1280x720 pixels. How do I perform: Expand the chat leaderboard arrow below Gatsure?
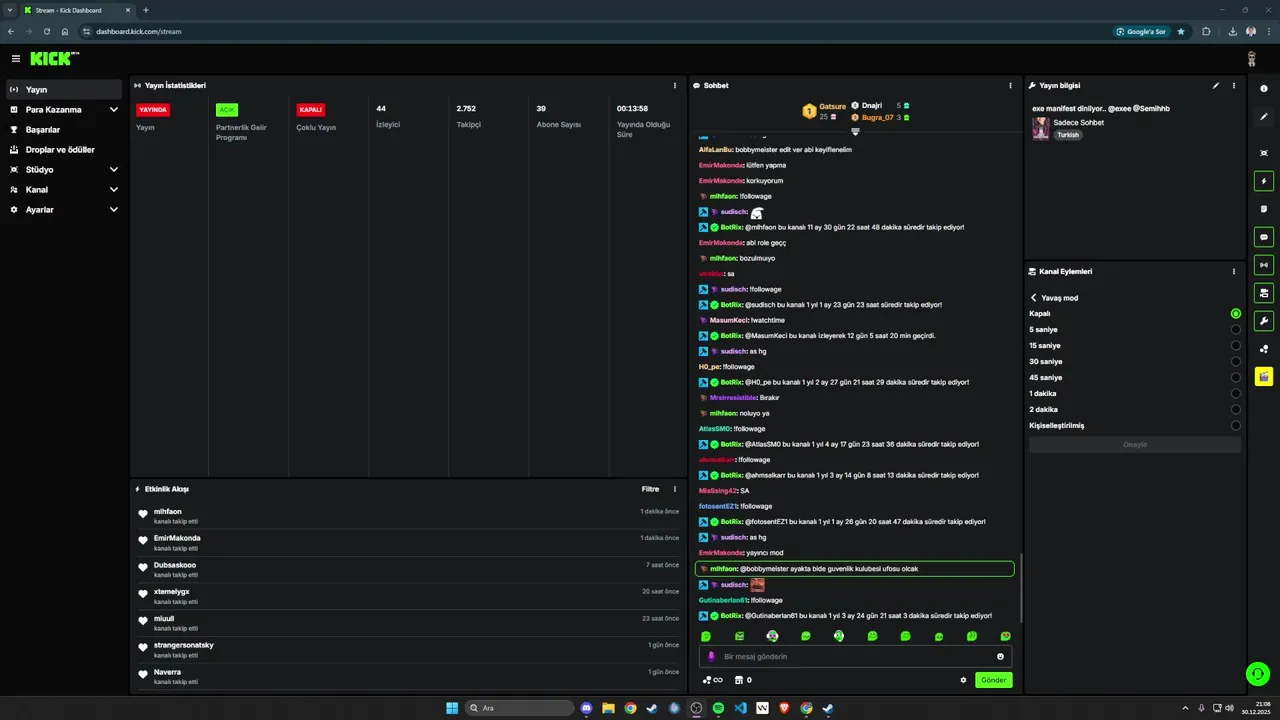click(855, 131)
